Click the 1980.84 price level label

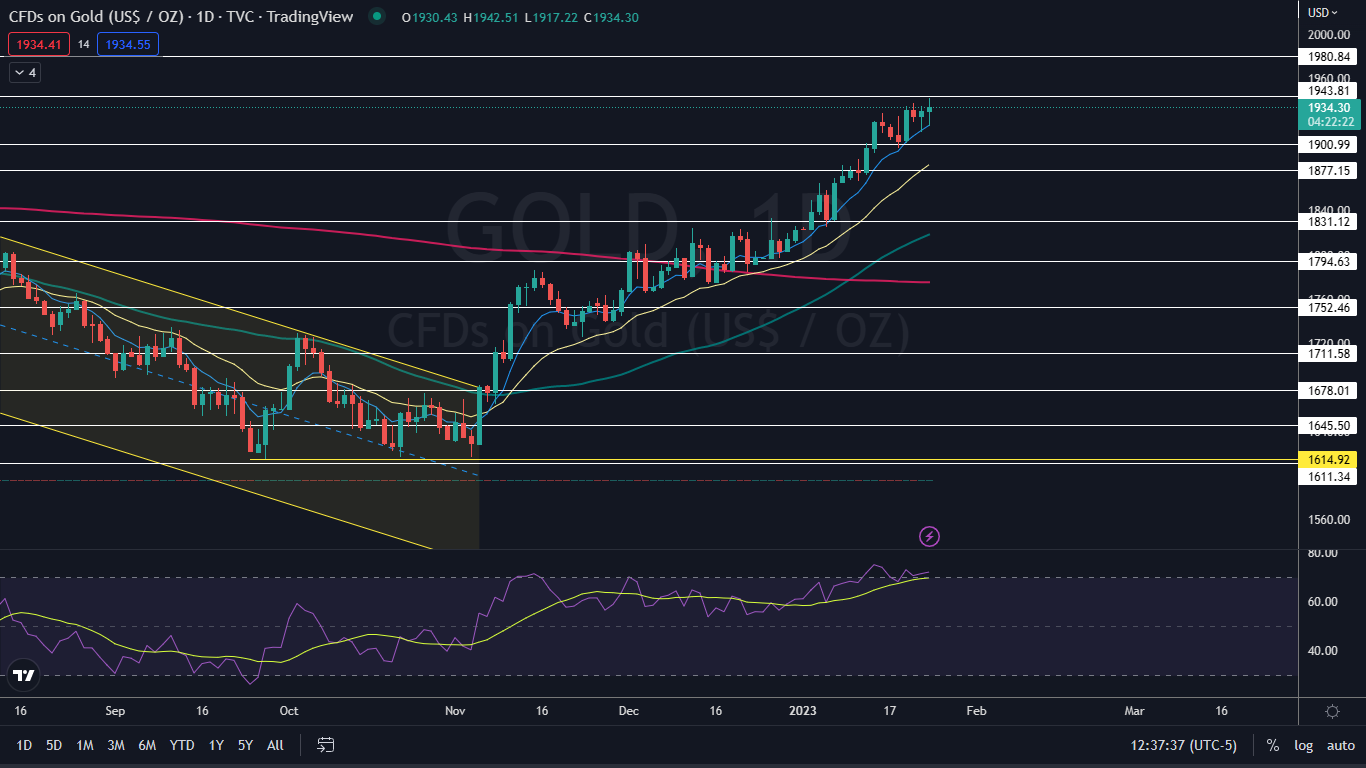click(1330, 57)
